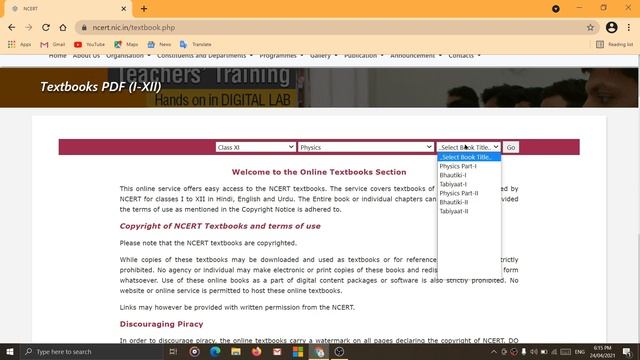Expand the Gallery menu
This screenshot has height=360, width=640.
(x=324, y=56)
